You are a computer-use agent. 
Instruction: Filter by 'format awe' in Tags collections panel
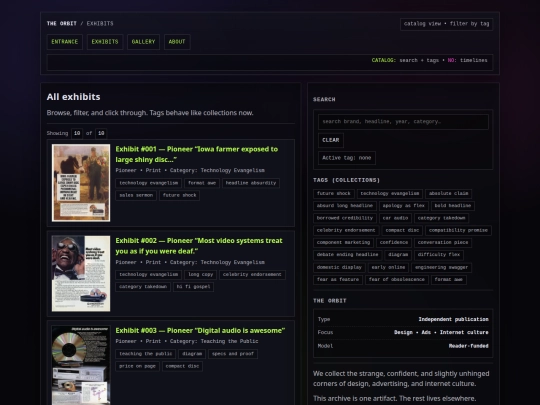coord(448,279)
